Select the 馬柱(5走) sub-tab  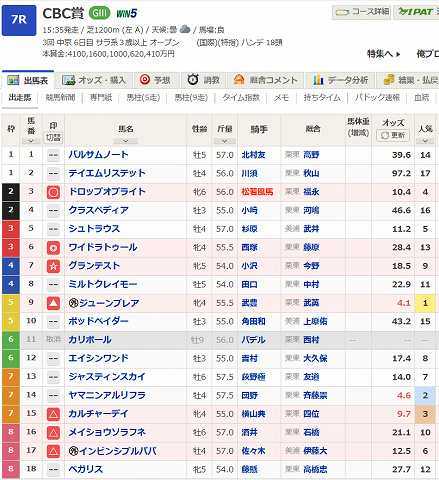144,98
